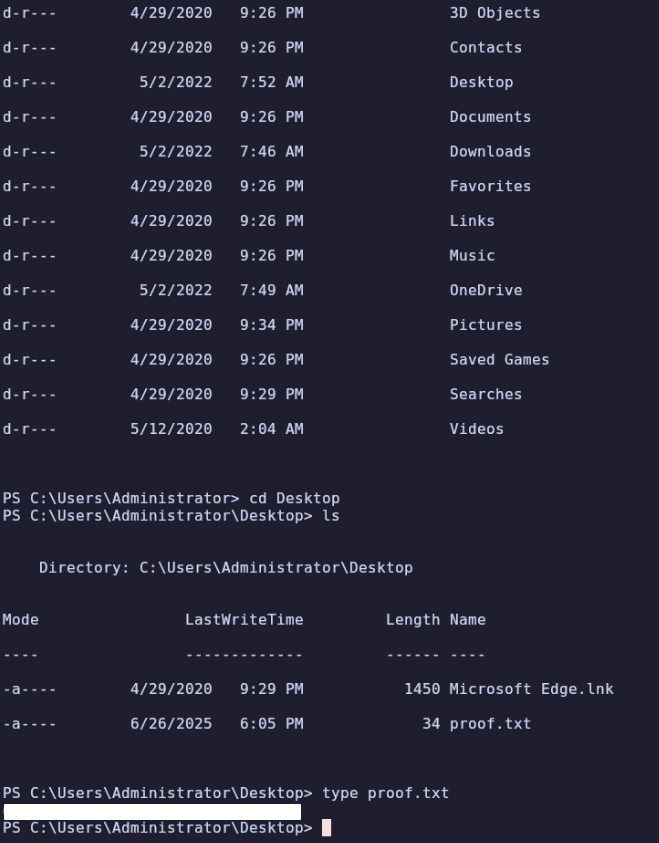The width and height of the screenshot is (659, 843).
Task: Click the 3D Objects directory entry
Action: 495,13
